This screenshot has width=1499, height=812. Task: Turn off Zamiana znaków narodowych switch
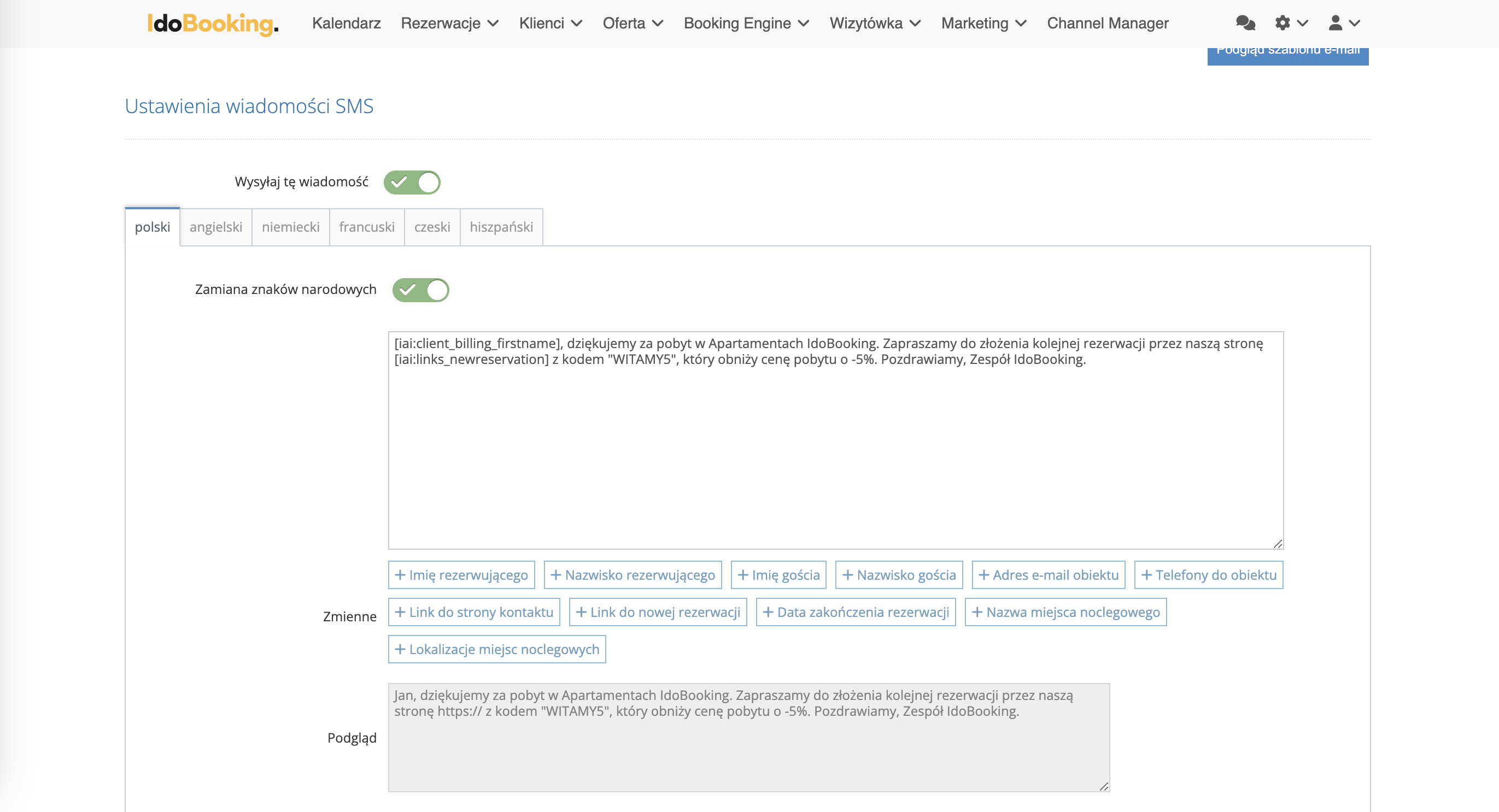pyautogui.click(x=420, y=290)
